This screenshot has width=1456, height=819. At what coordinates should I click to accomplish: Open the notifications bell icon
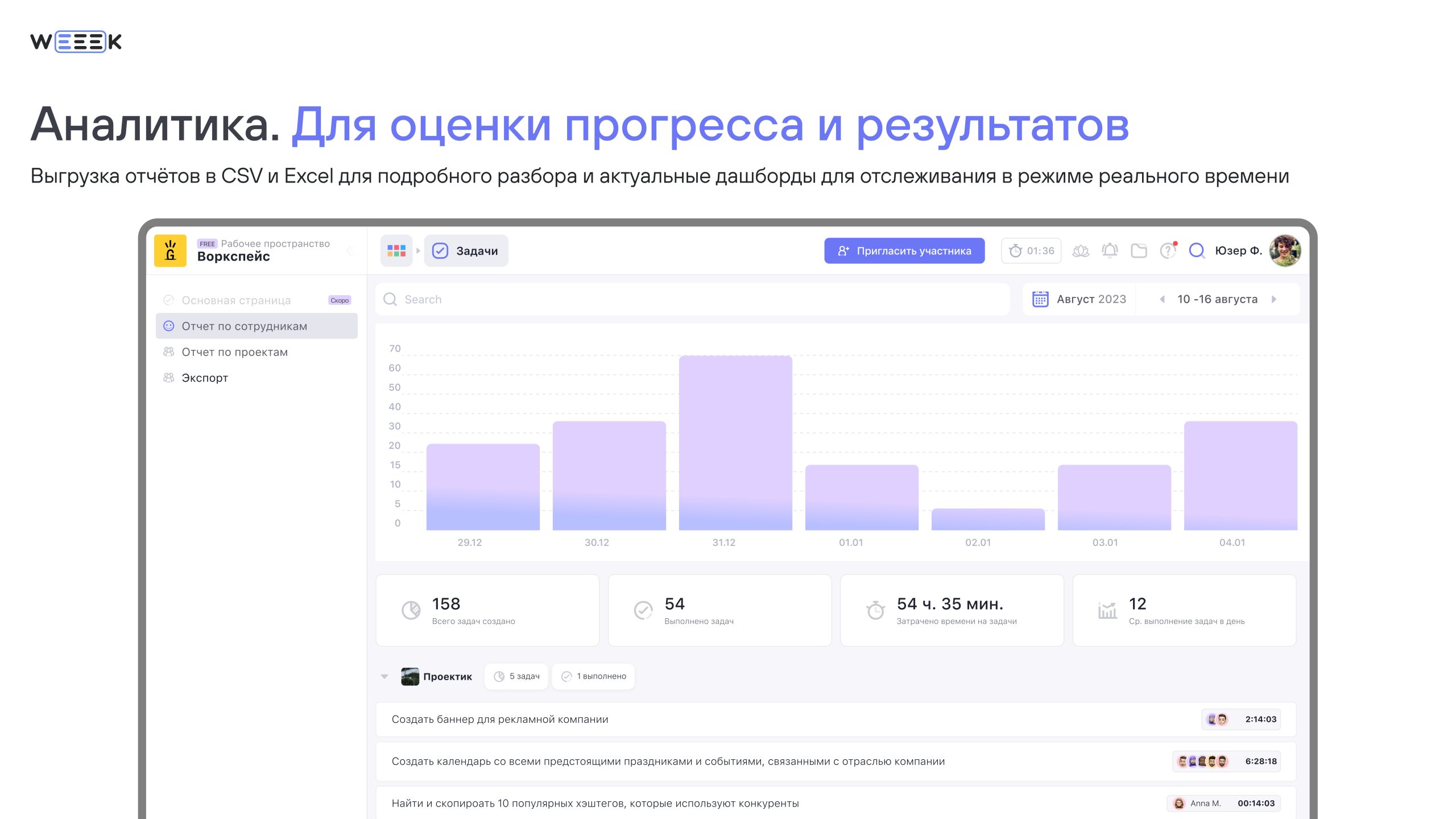pyautogui.click(x=1110, y=251)
